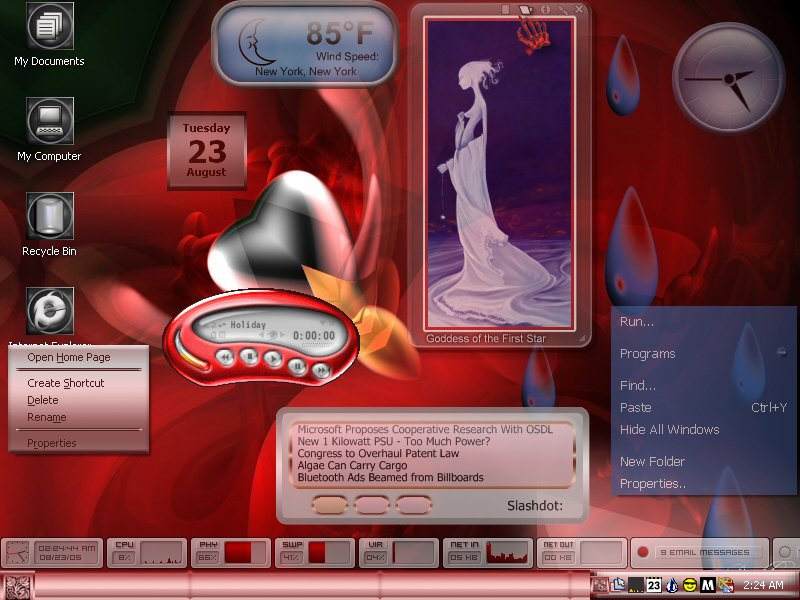The width and height of the screenshot is (800, 600).
Task: Select Delete in the context menu
Action: pyautogui.click(x=43, y=401)
